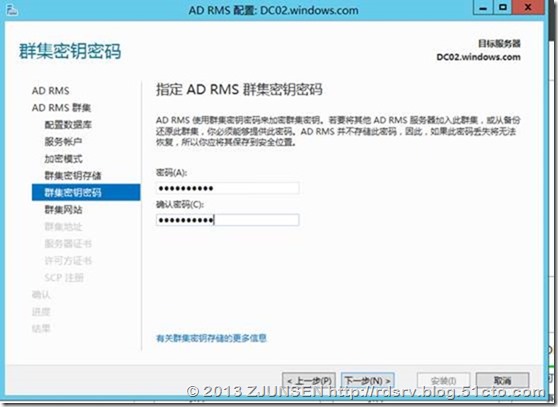The height and width of the screenshot is (407, 558).
Task: Maximize the AD RMS 配置 window
Action: [502, 7]
